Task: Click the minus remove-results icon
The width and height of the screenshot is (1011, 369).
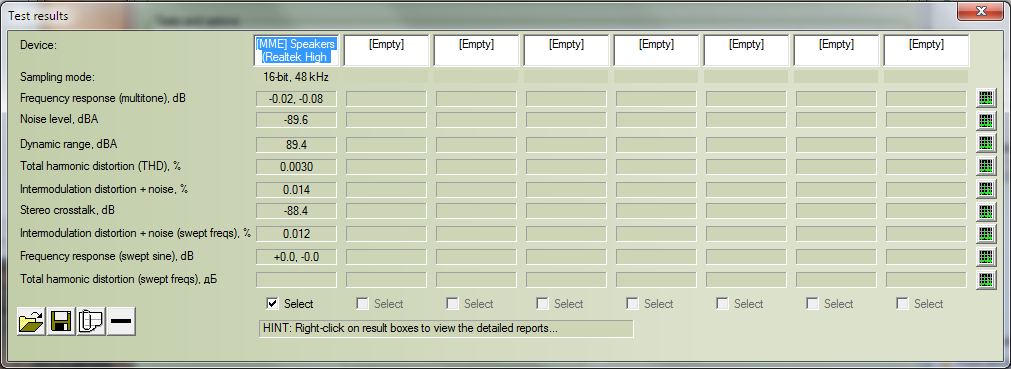Action: 121,321
